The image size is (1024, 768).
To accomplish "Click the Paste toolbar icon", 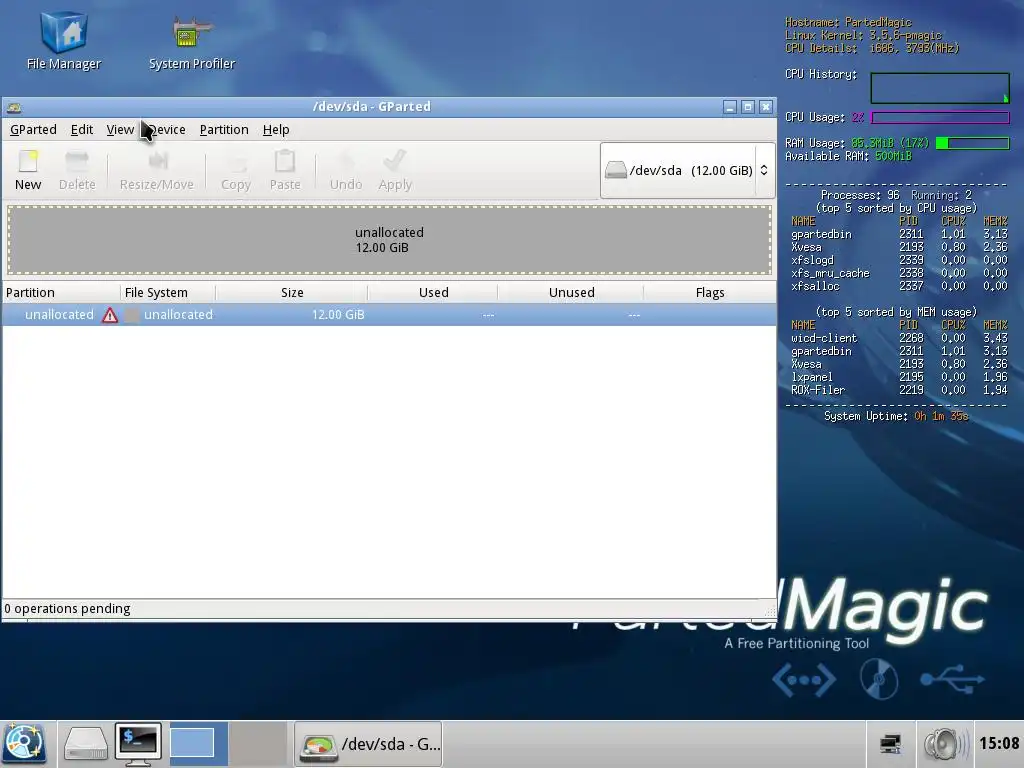I will point(285,170).
